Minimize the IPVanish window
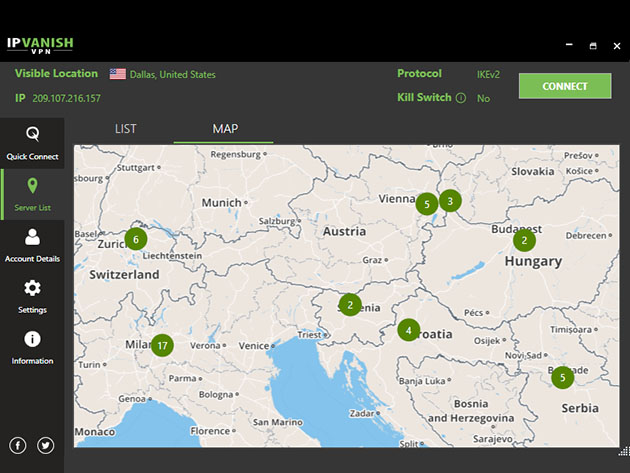The width and height of the screenshot is (630, 473). pos(569,45)
